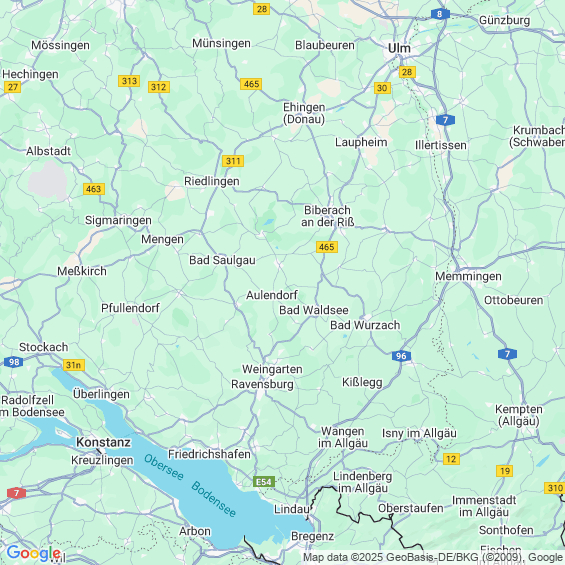The width and height of the screenshot is (565, 565).
Task: Click the Bodensee lake label
Action: 213,499
